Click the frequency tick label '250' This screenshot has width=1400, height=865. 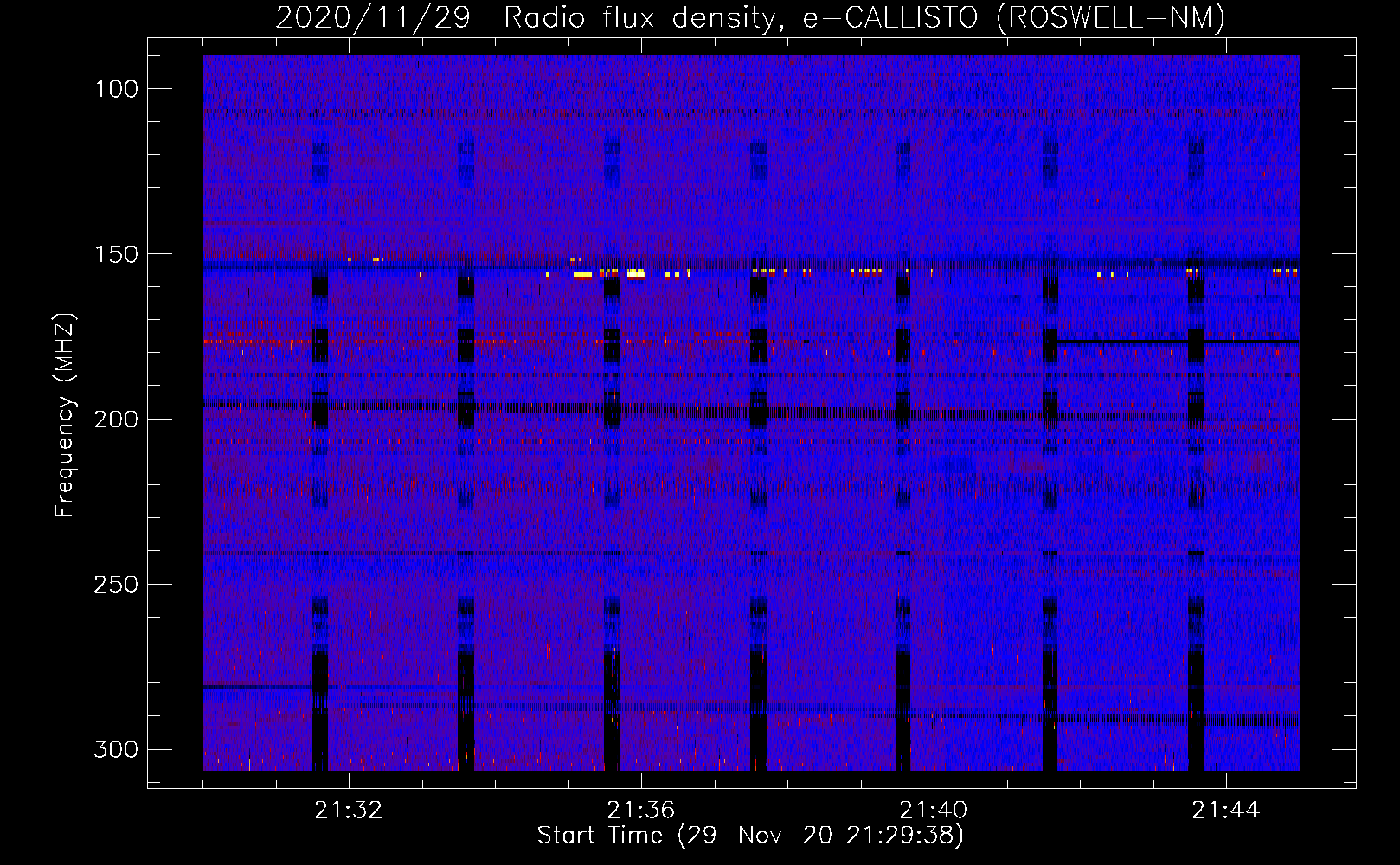(116, 585)
